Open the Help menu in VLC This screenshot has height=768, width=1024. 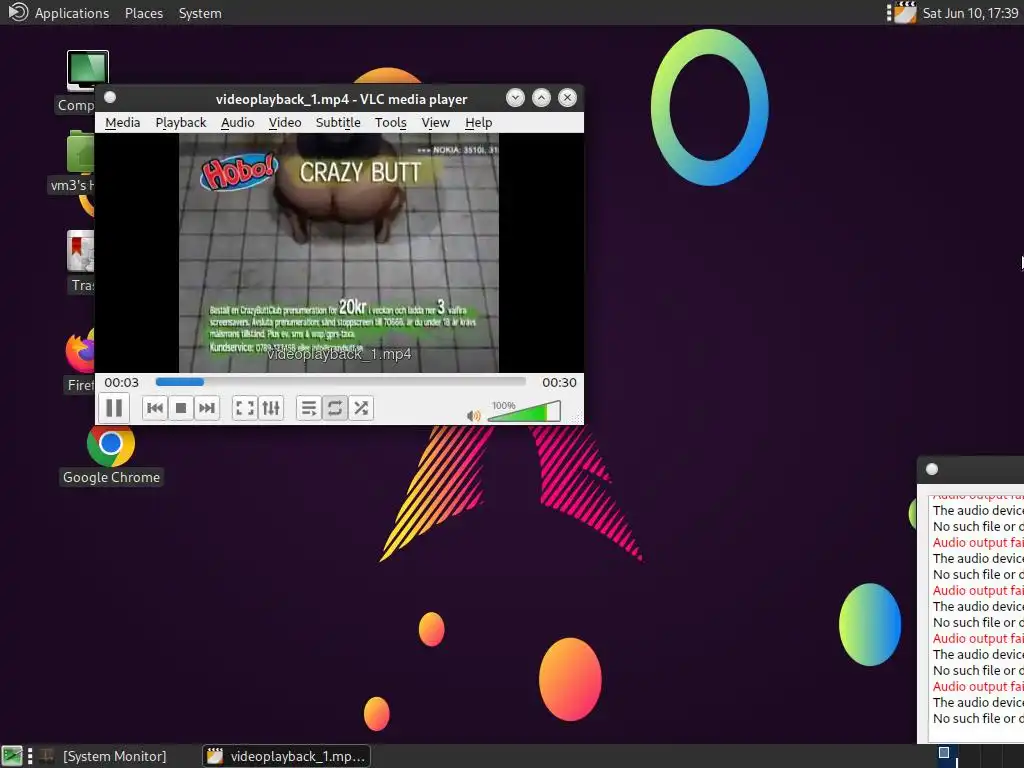479,123
